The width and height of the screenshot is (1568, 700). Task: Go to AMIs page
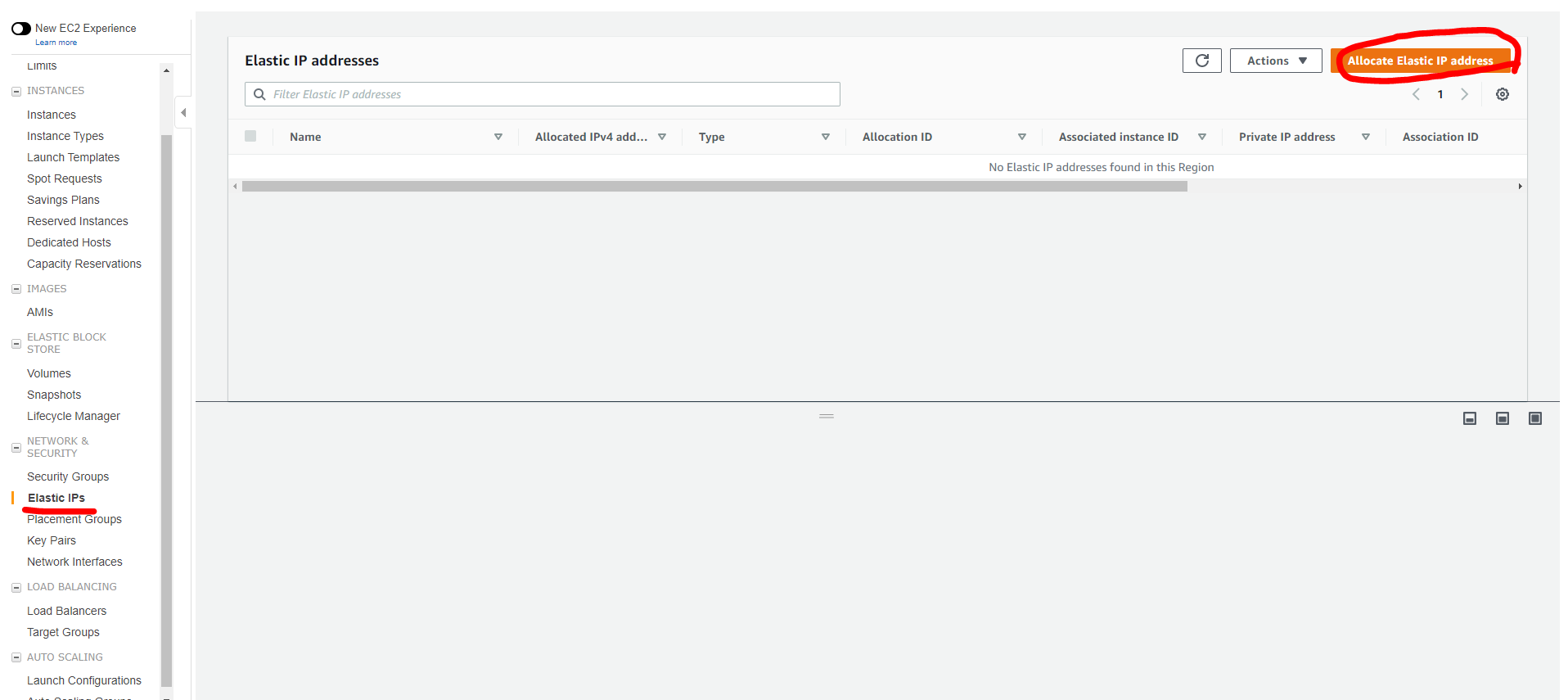[x=40, y=312]
